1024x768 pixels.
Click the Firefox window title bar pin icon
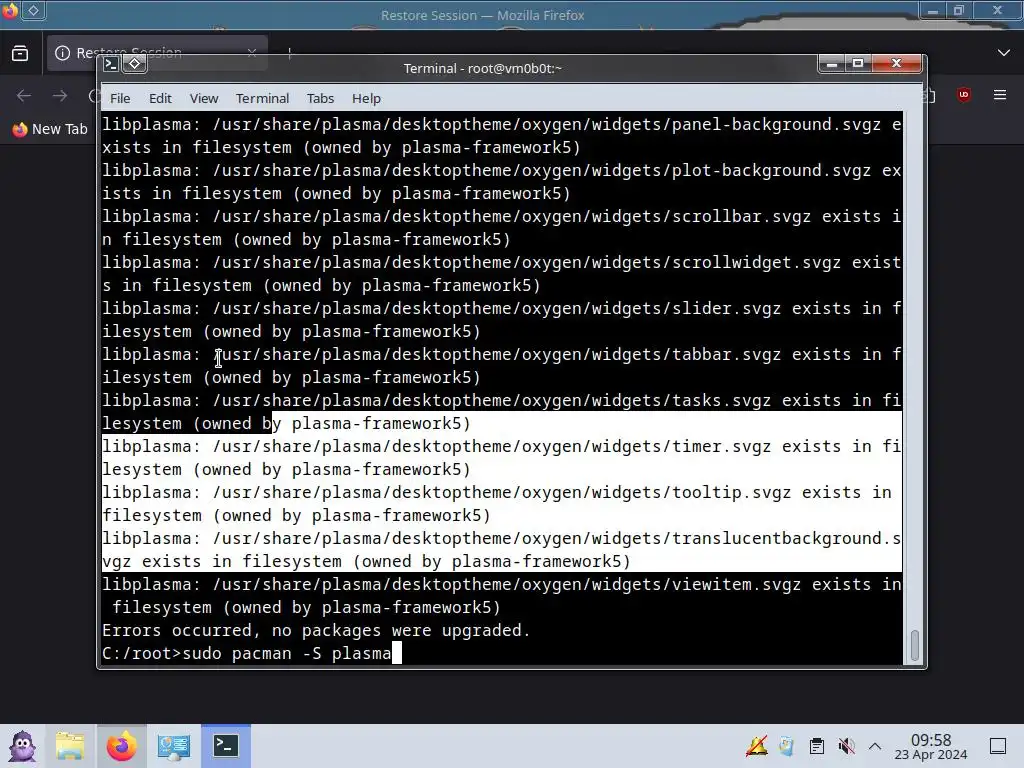click(33, 10)
